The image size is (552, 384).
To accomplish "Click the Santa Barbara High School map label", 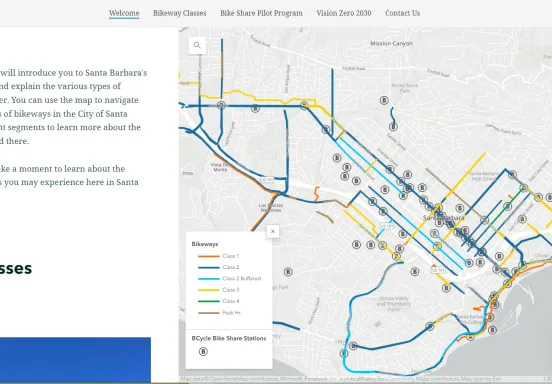I will [484, 176].
